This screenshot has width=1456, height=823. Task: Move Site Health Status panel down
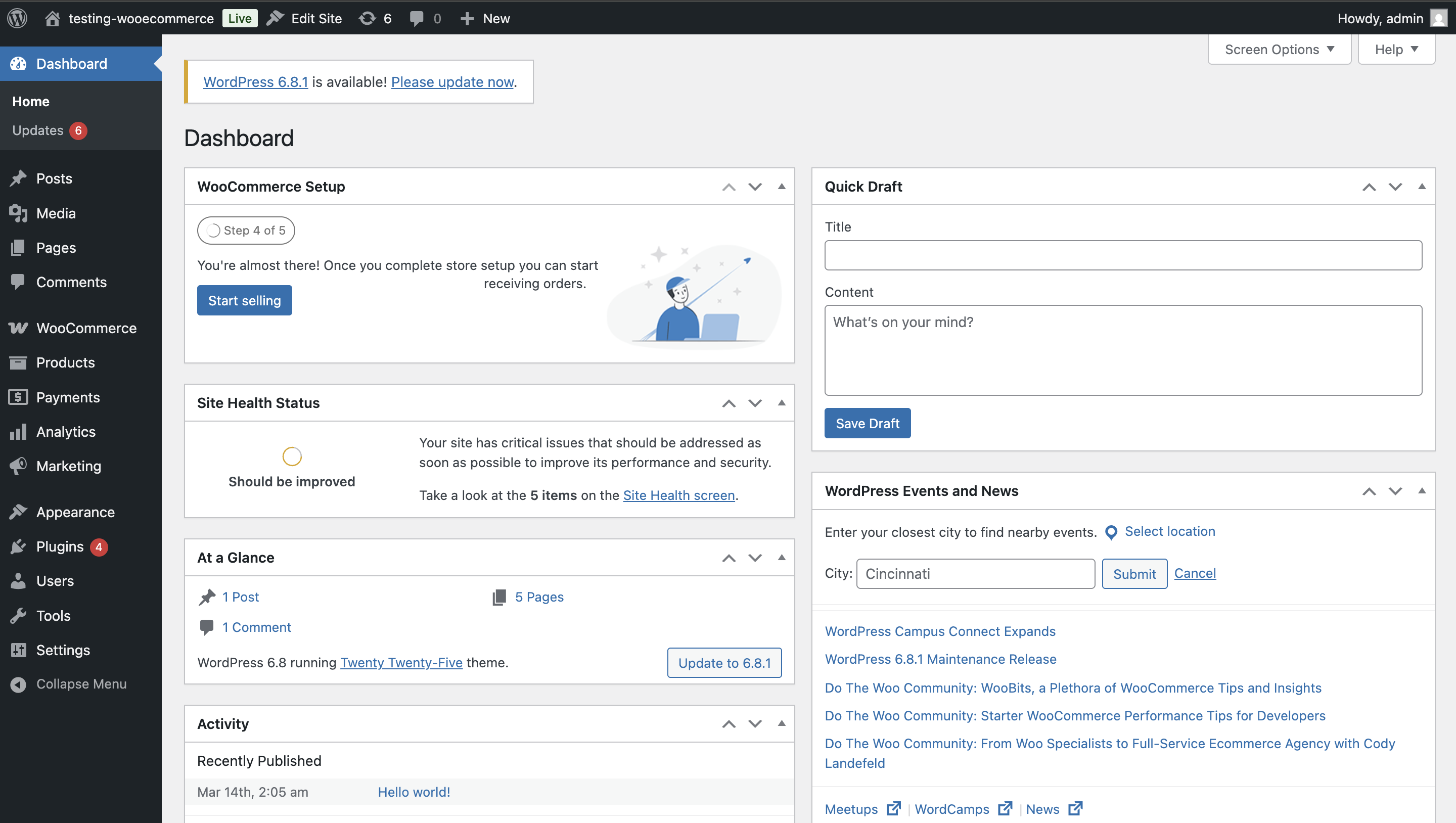click(755, 403)
